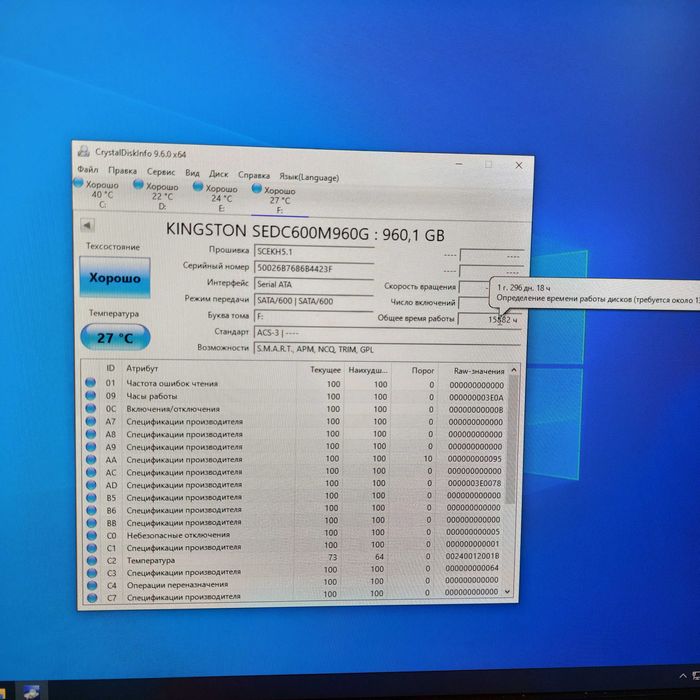Click the scroll down arrow of attribute list
This screenshot has height=700, width=700.
point(508,592)
